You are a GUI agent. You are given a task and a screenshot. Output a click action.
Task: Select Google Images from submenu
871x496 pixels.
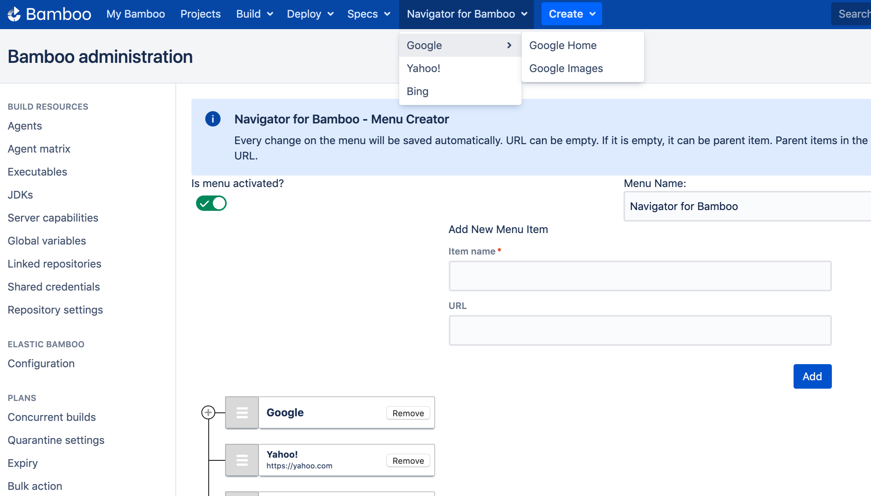(566, 68)
